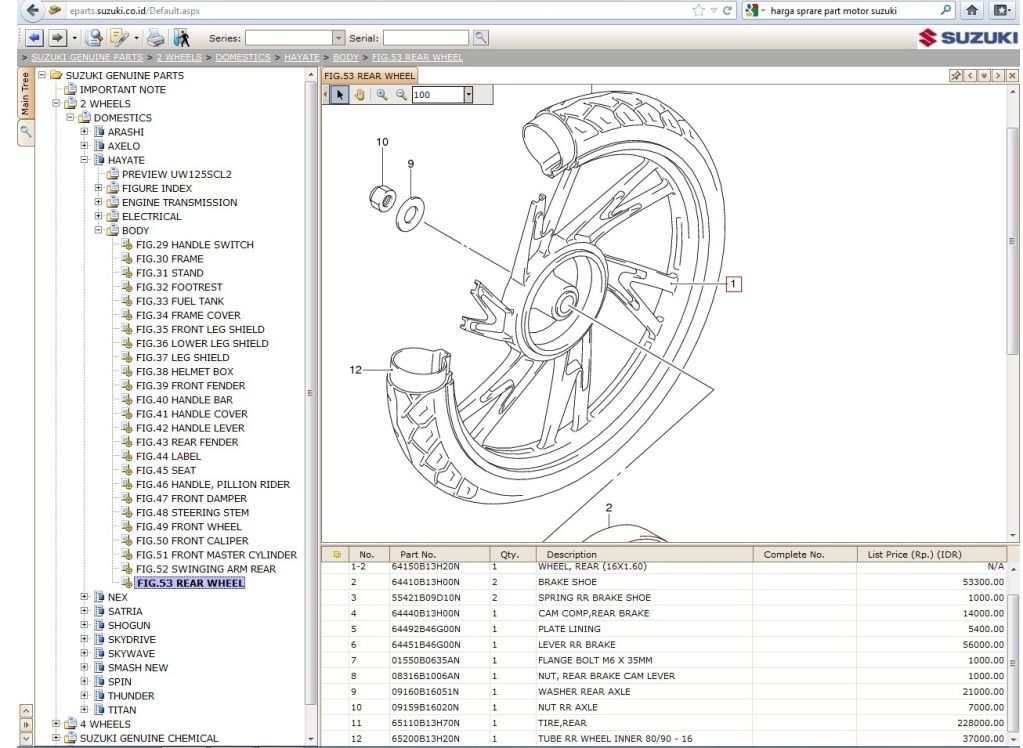Click the printer icon in toolbar
Screen dimensions: 1023x748
(156, 38)
